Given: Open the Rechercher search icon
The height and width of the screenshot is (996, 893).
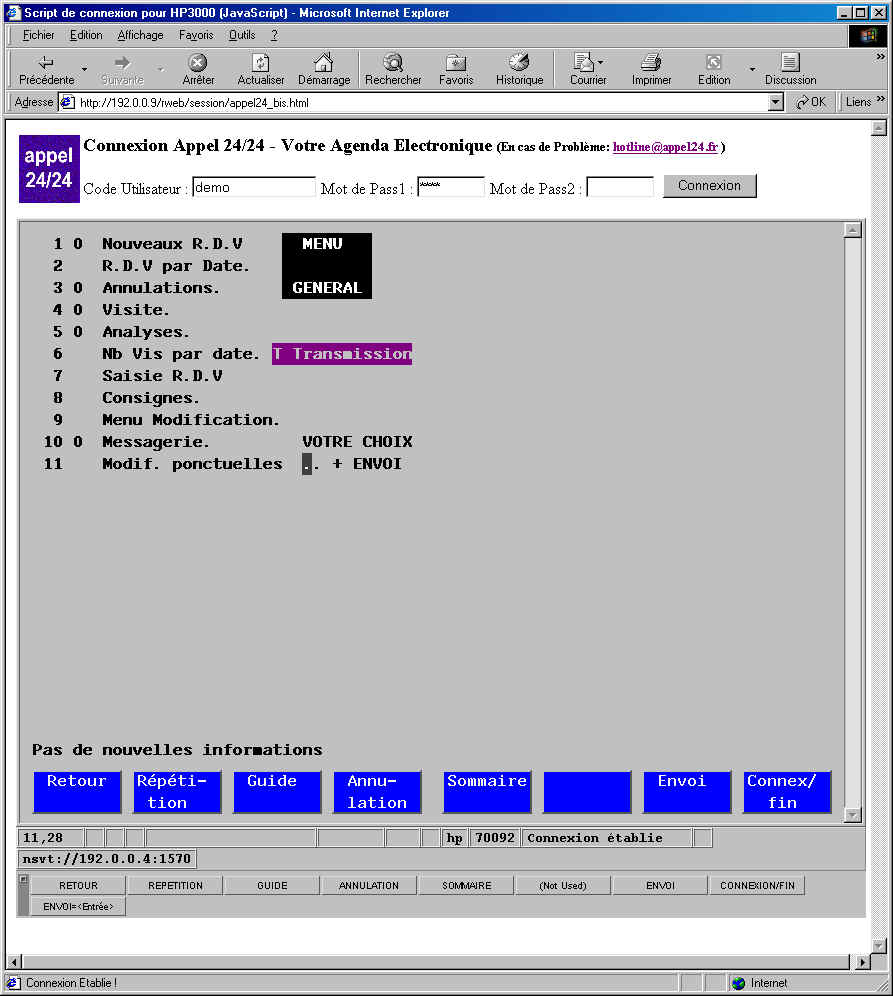Looking at the screenshot, I should pos(393,62).
